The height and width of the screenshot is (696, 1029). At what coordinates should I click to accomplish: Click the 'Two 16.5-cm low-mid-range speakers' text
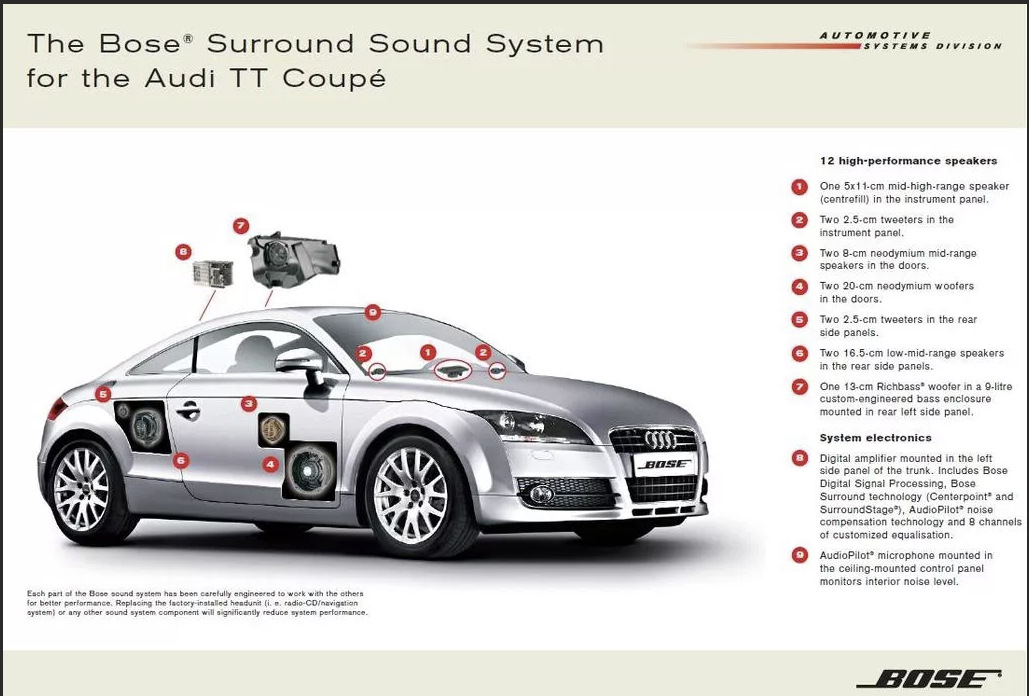coord(912,359)
